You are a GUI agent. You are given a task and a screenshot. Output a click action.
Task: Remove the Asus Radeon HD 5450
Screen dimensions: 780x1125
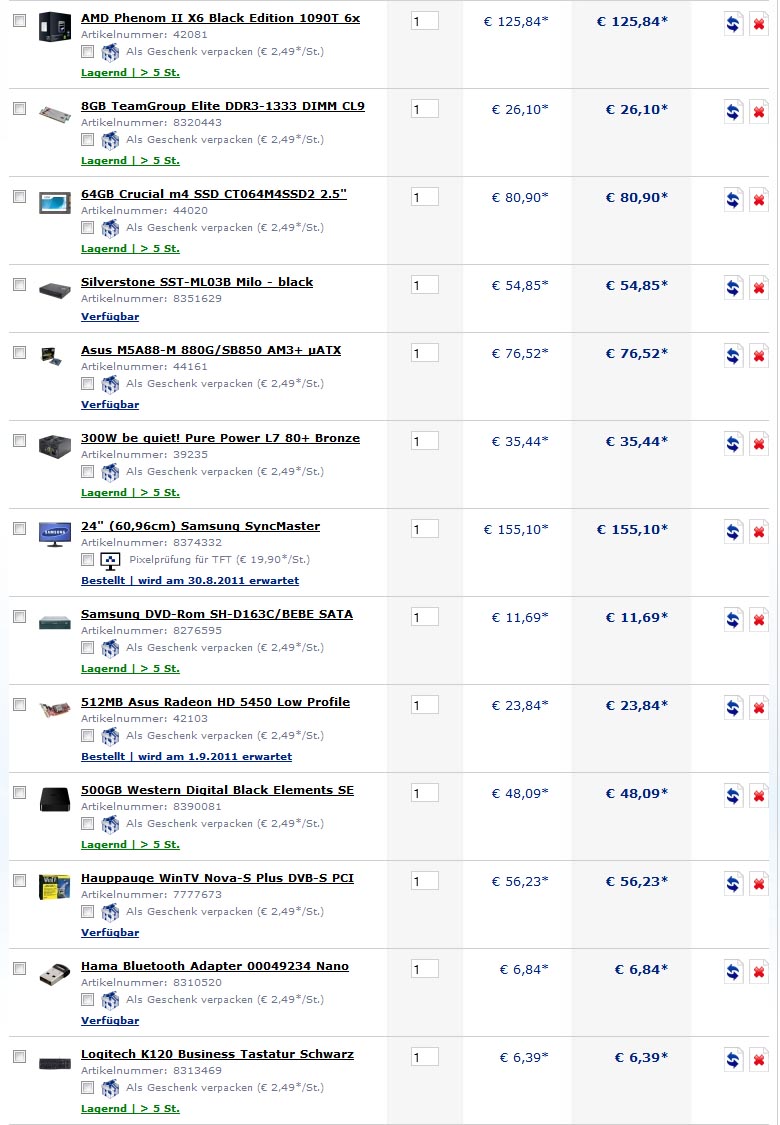click(758, 708)
